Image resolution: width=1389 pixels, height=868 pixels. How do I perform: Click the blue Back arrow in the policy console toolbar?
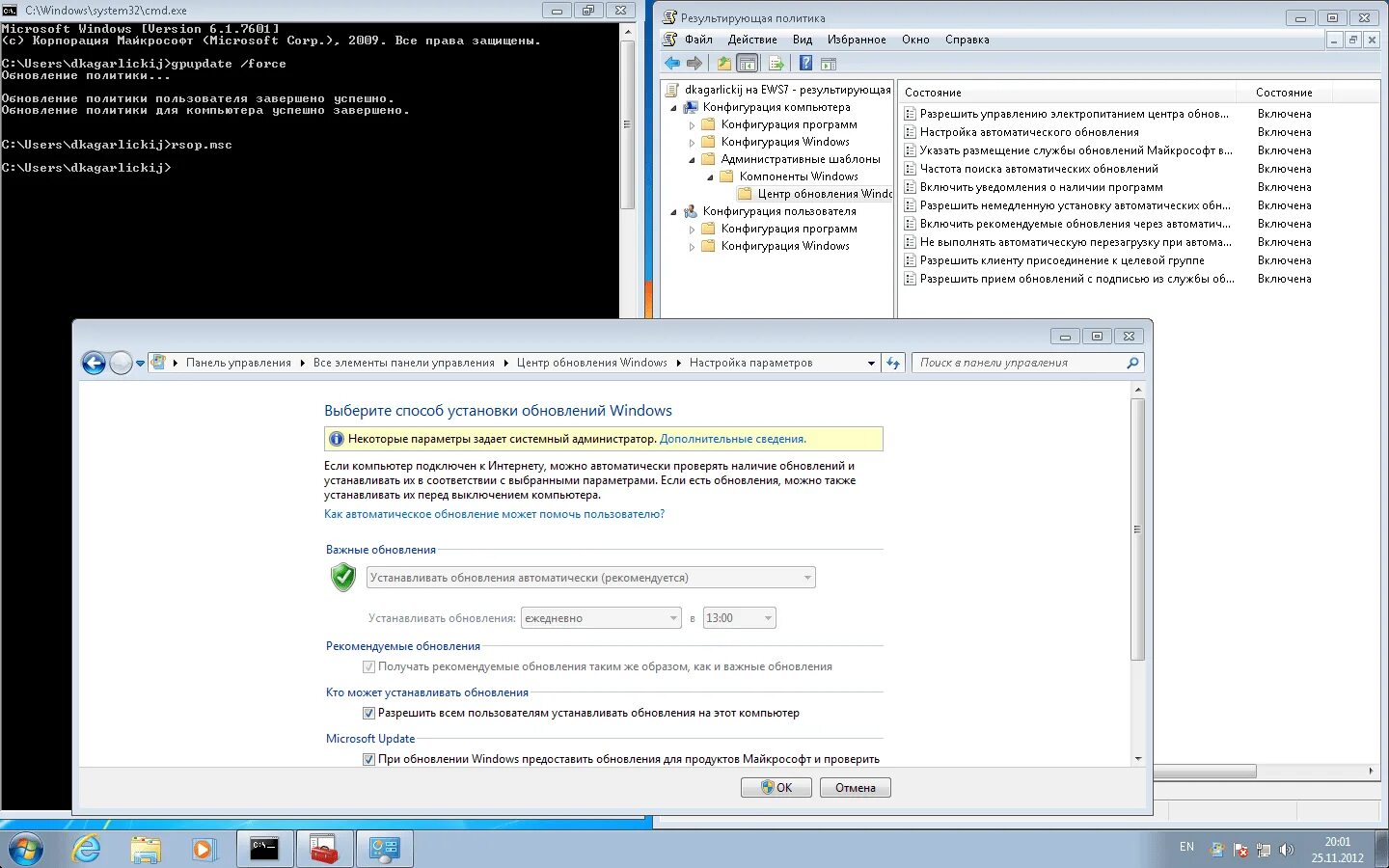click(x=672, y=64)
